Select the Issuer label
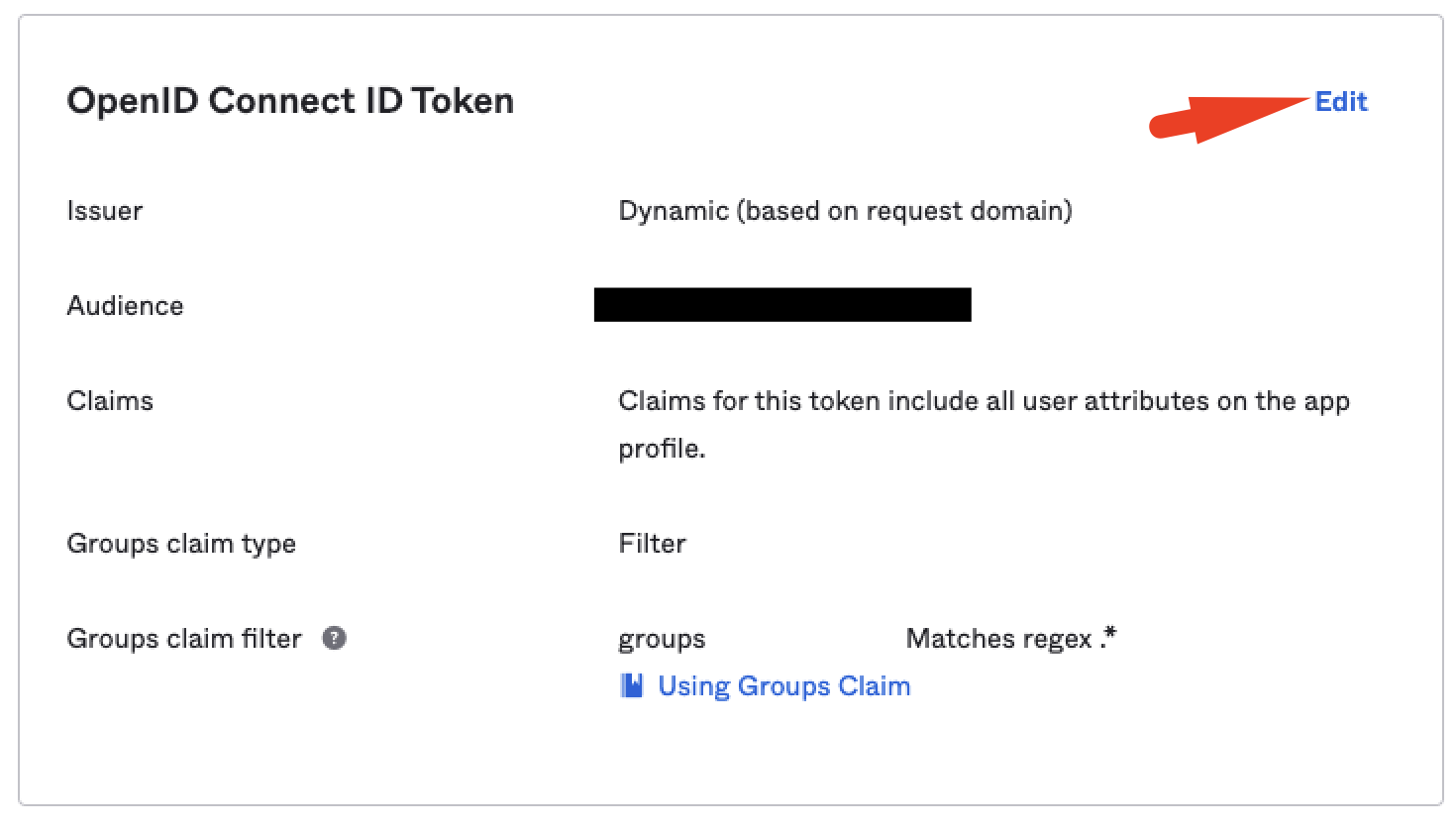Screen dimensions: 1456x830 [x=104, y=210]
